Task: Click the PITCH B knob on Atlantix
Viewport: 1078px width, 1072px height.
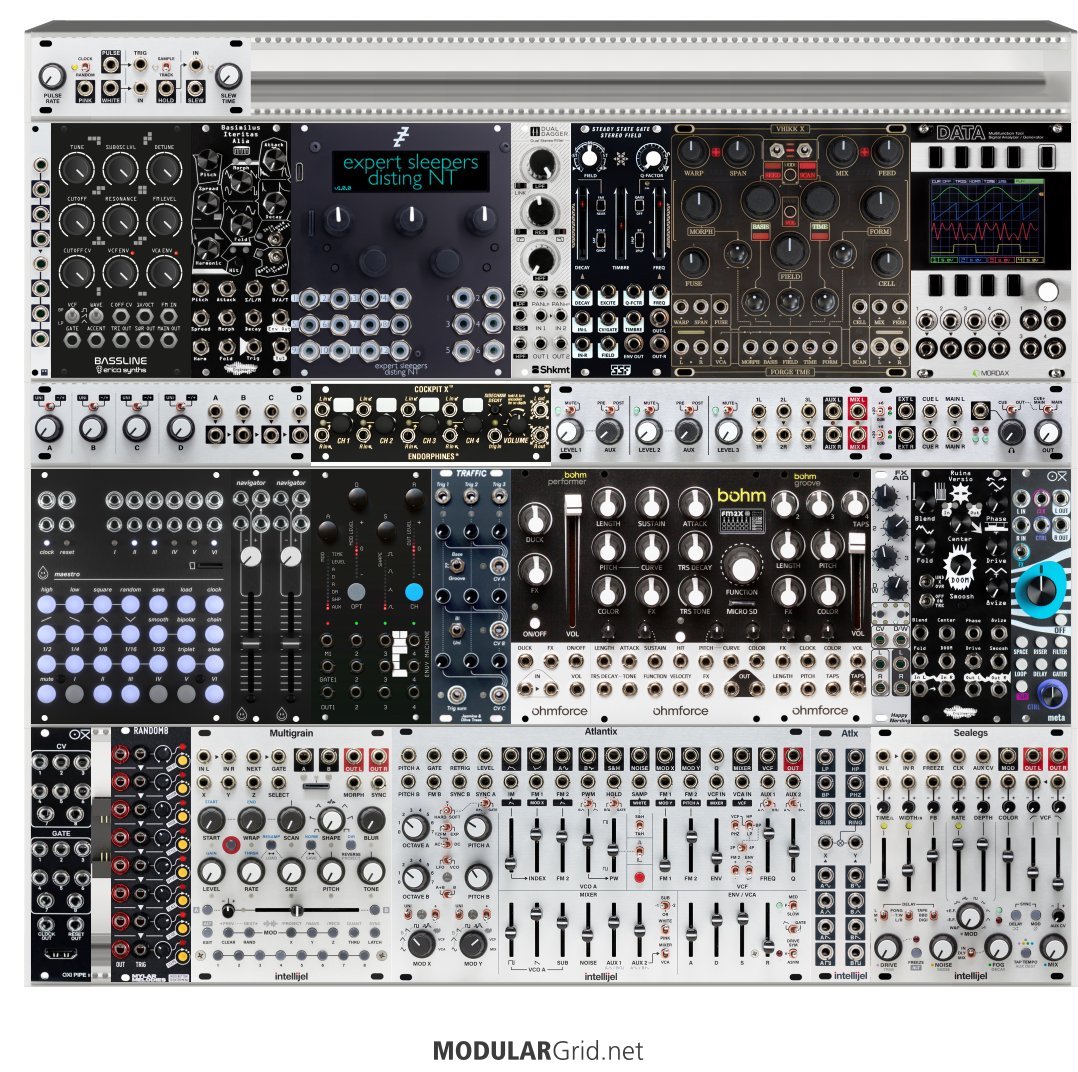Action: 476,878
